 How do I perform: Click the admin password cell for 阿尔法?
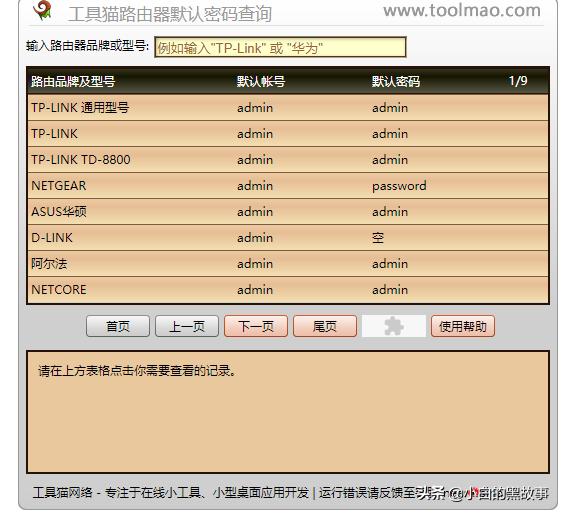pos(390,264)
